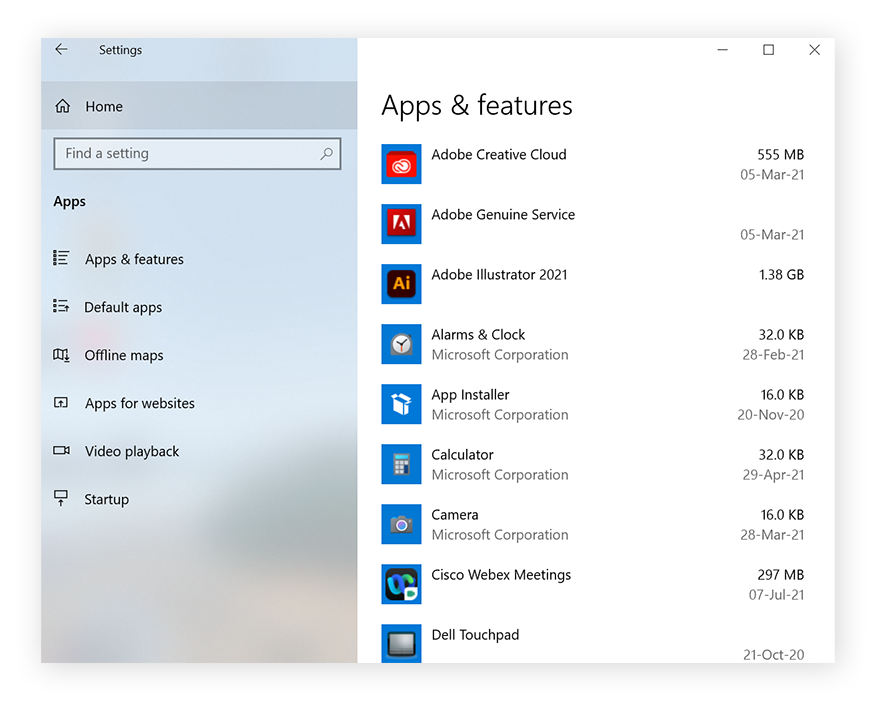Click the search magnifier icon

326,154
